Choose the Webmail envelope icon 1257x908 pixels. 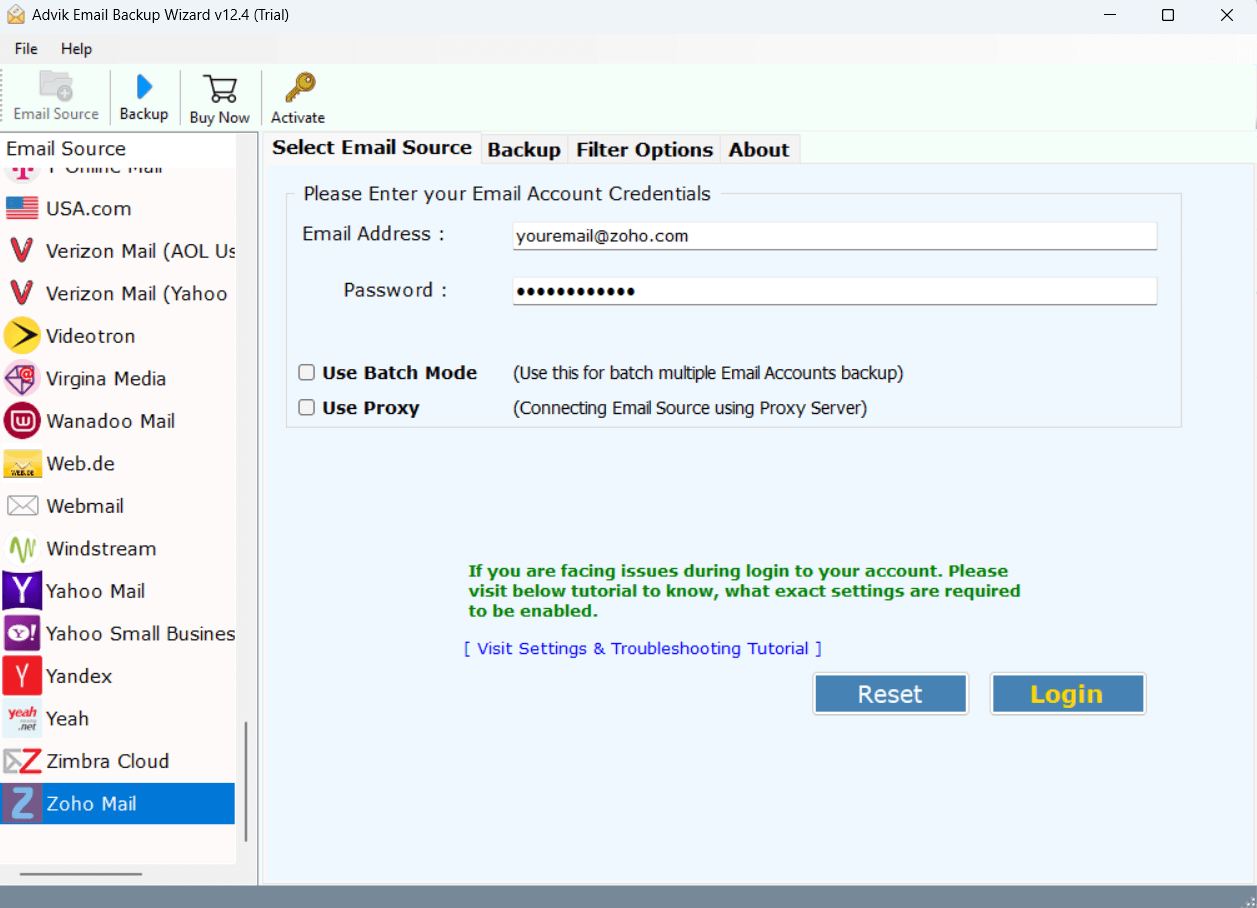[22, 506]
